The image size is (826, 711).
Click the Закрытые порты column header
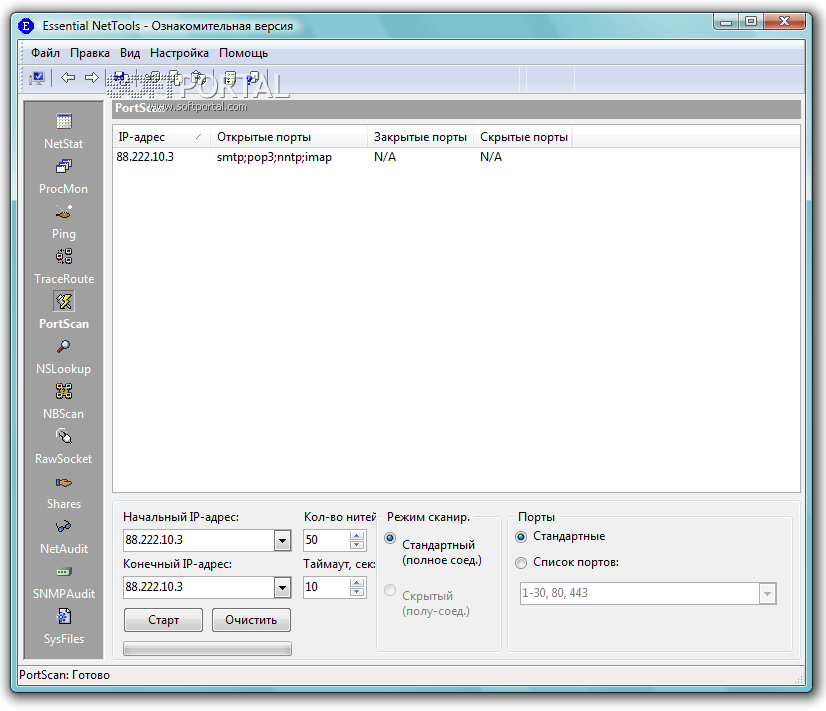(420, 137)
